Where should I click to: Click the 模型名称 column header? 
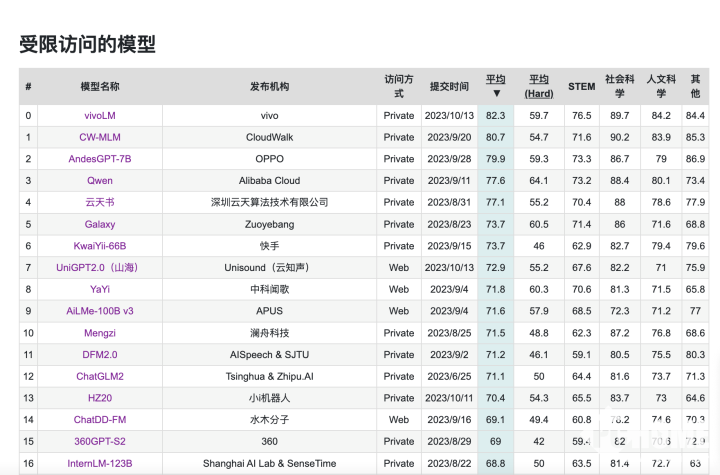click(x=100, y=86)
